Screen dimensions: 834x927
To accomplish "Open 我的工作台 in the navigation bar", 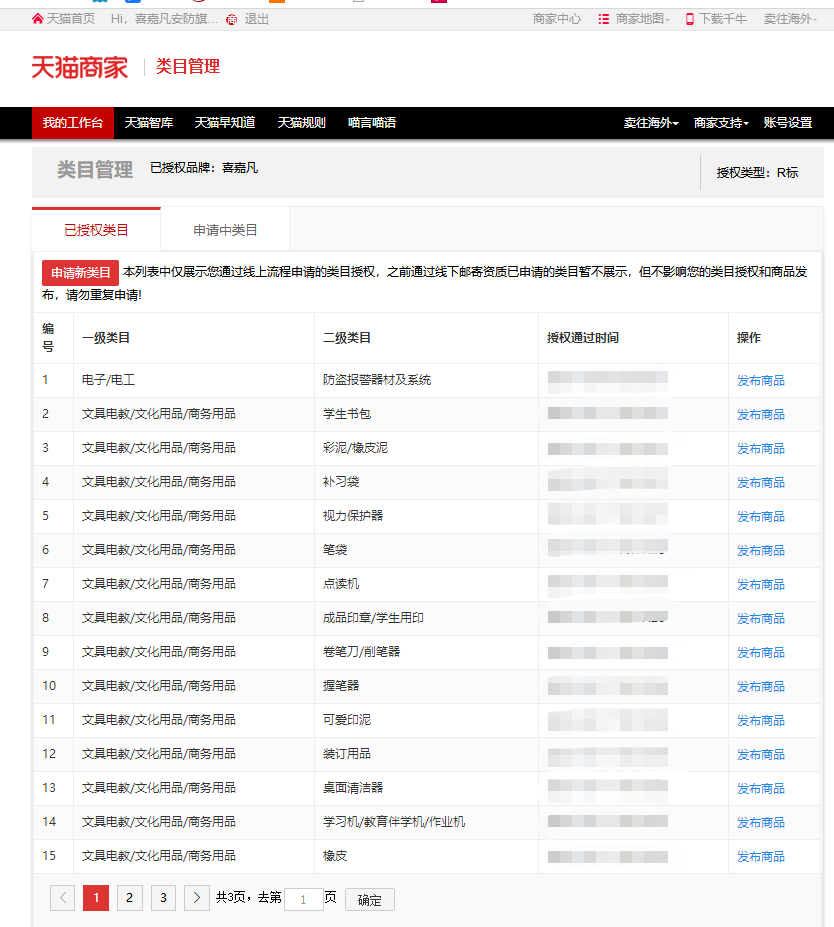I will pyautogui.click(x=72, y=123).
